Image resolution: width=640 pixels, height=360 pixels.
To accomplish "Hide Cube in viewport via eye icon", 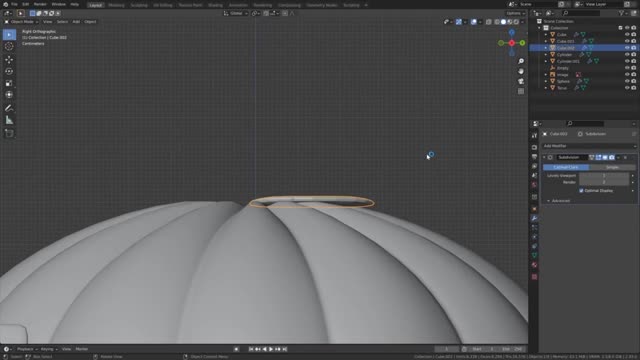I will tap(627, 35).
